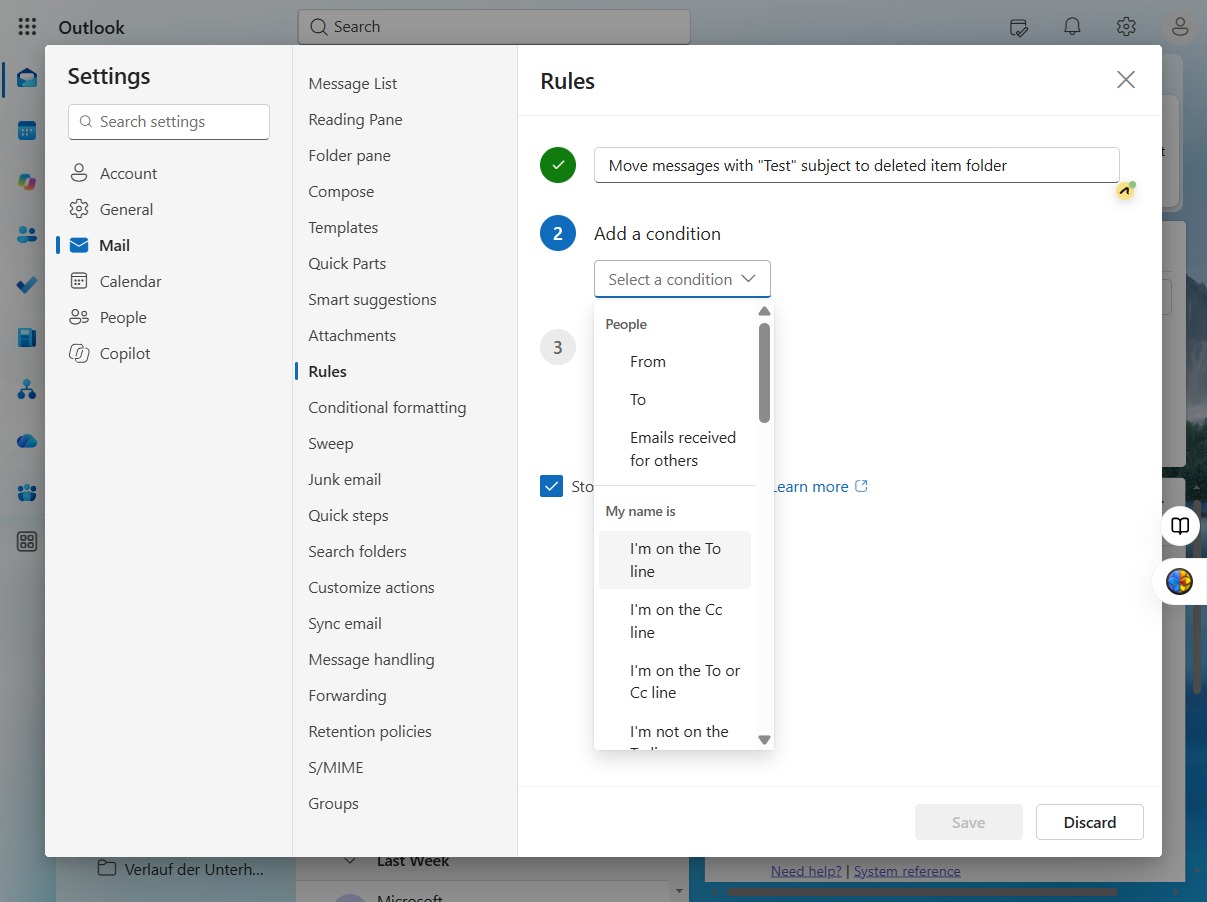1207x902 pixels.
Task: Click the Learn more link
Action: (820, 487)
